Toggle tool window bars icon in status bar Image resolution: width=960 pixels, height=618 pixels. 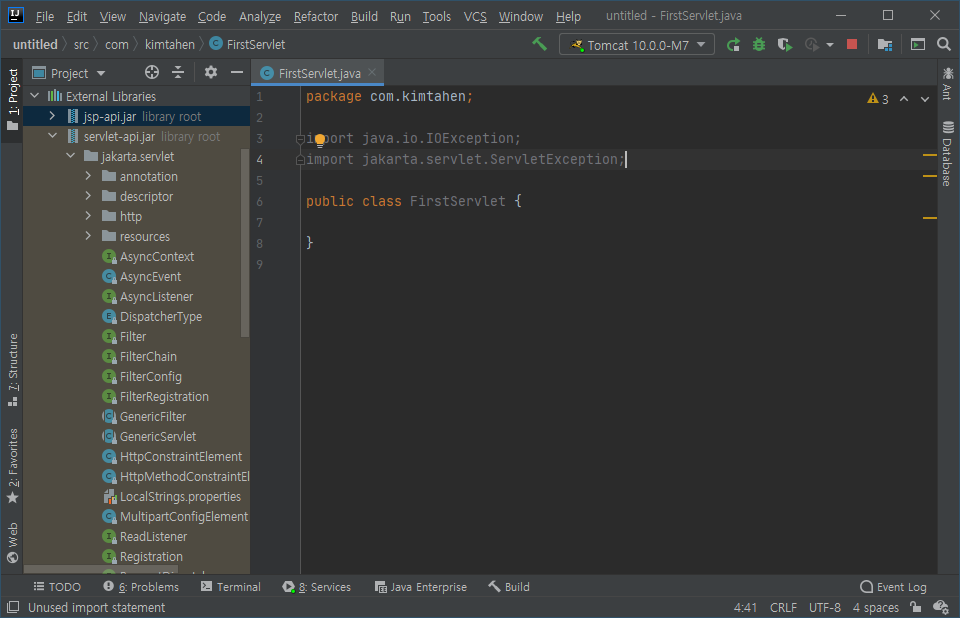click(13, 607)
